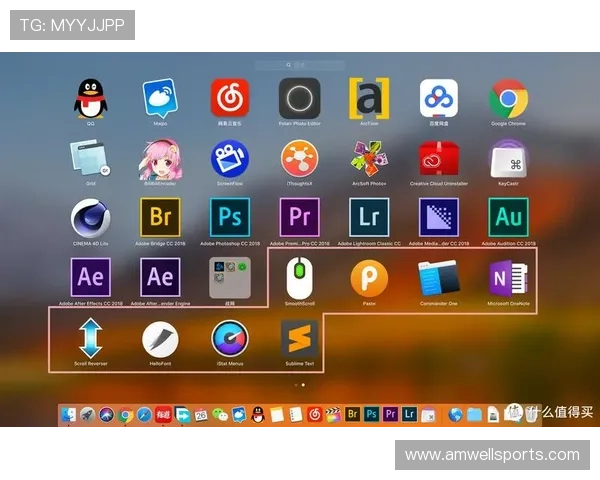Expand the app folder next to After Effects
600x480 pixels.
(x=229, y=277)
